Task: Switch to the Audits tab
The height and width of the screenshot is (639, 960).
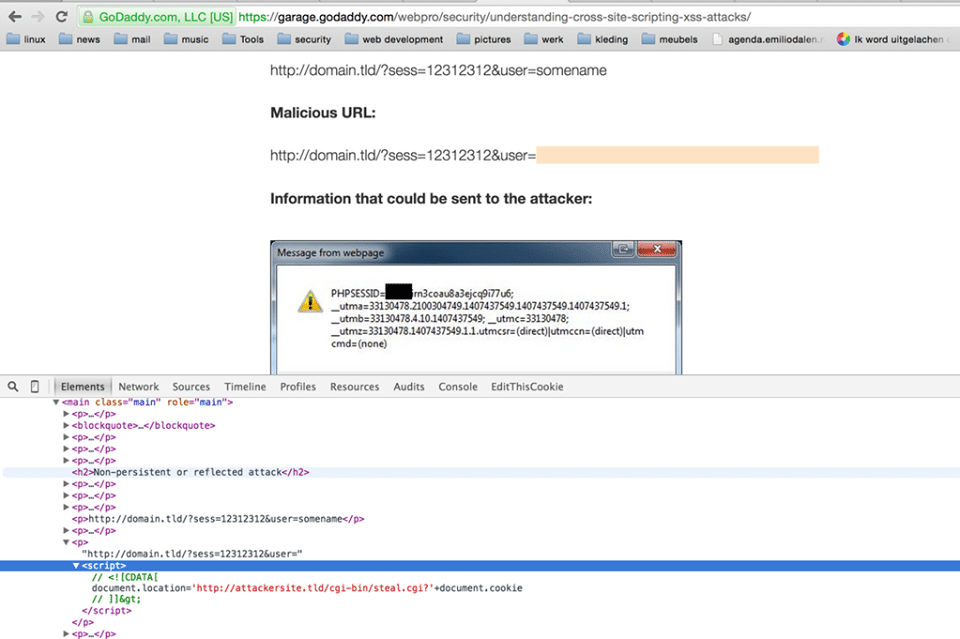Action: [409, 387]
